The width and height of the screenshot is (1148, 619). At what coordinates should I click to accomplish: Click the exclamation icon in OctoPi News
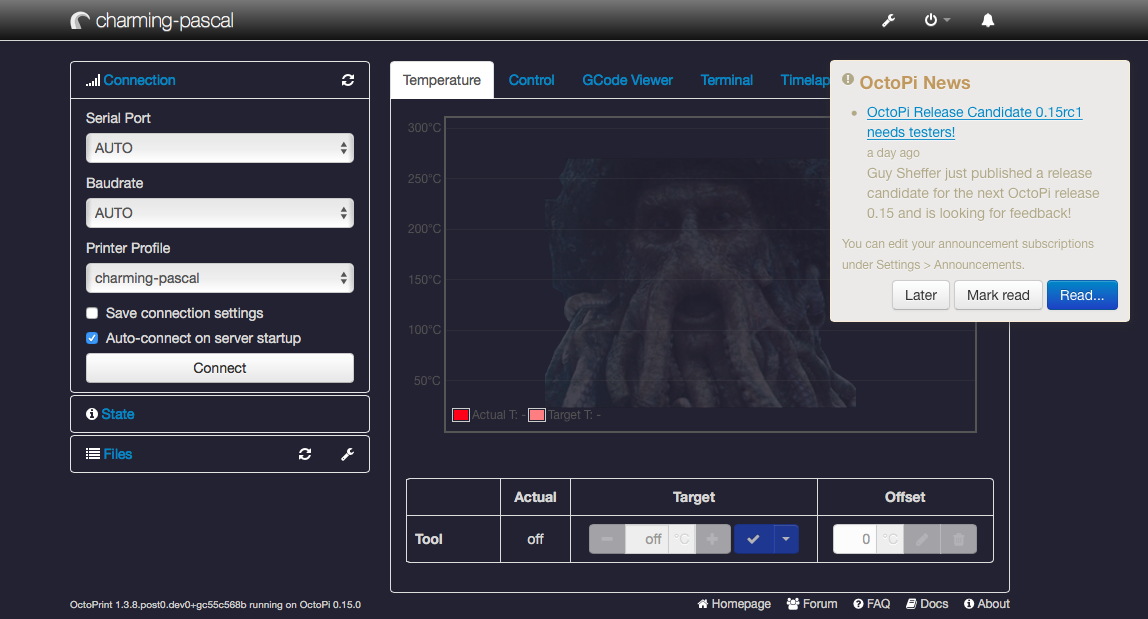848,79
